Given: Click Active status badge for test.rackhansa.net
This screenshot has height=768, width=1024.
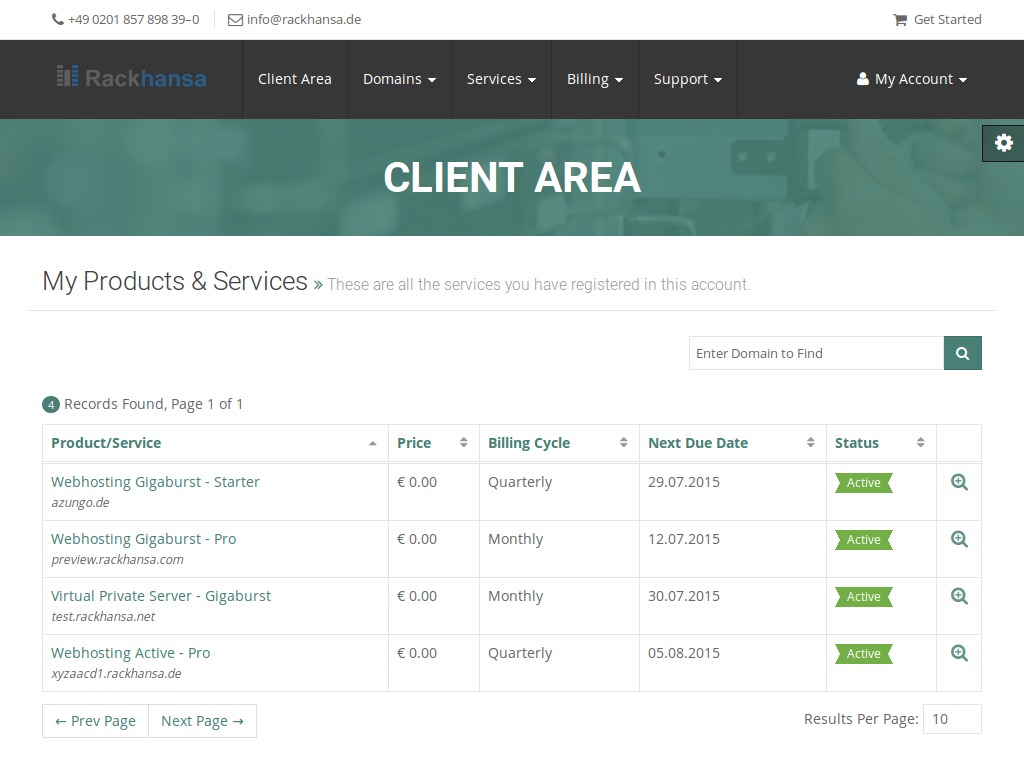Looking at the screenshot, I should click(x=863, y=596).
